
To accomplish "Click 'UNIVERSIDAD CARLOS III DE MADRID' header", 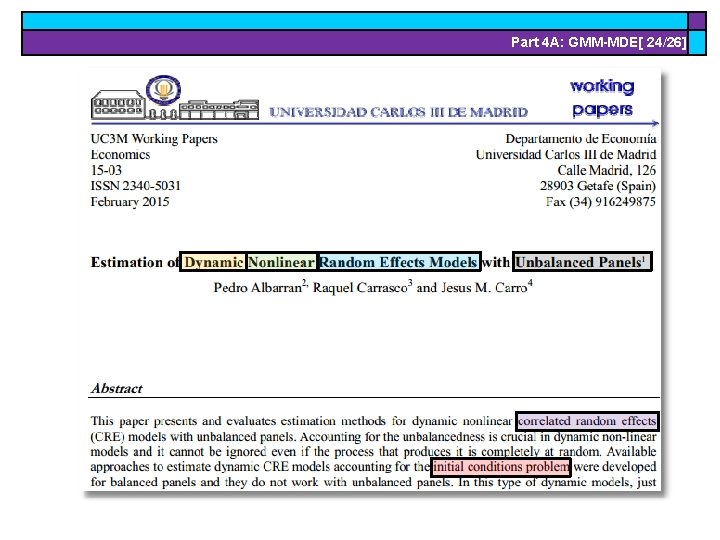I will click(x=399, y=112).
